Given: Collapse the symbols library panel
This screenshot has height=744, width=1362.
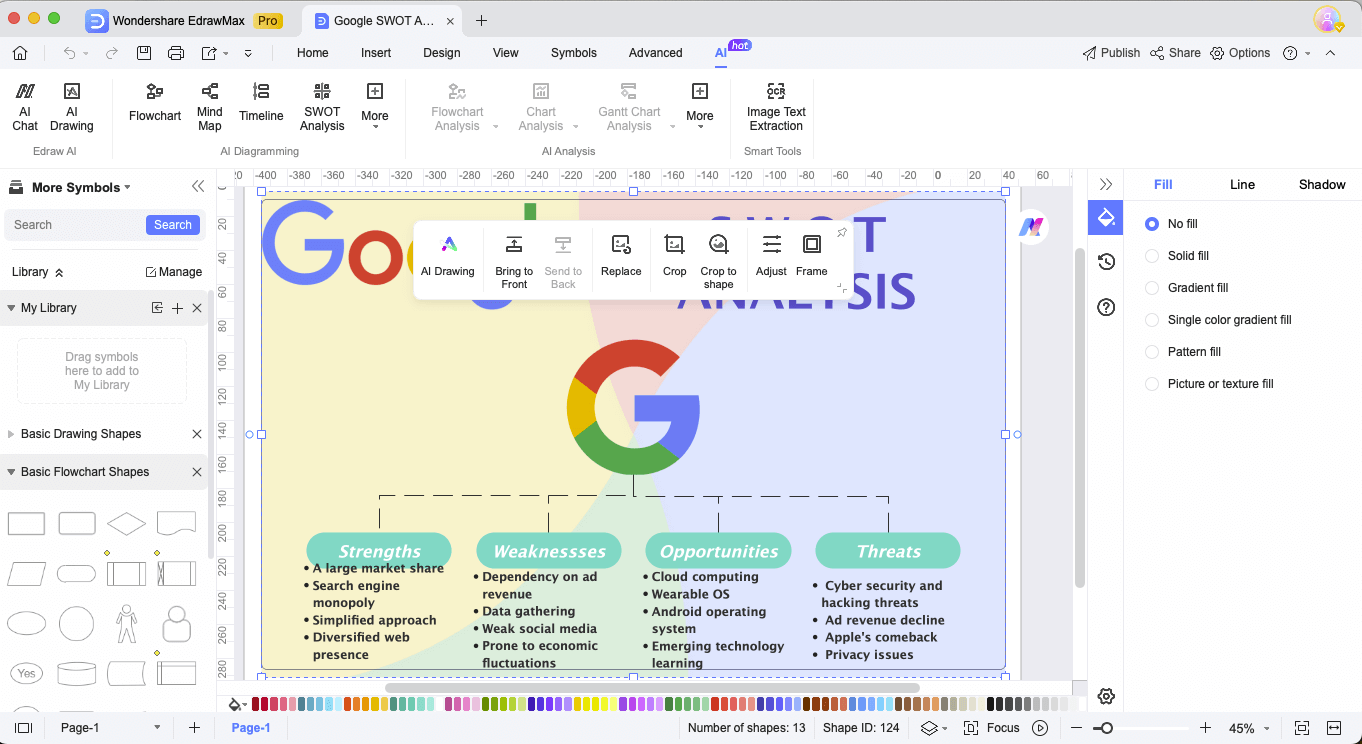Looking at the screenshot, I should point(198,187).
